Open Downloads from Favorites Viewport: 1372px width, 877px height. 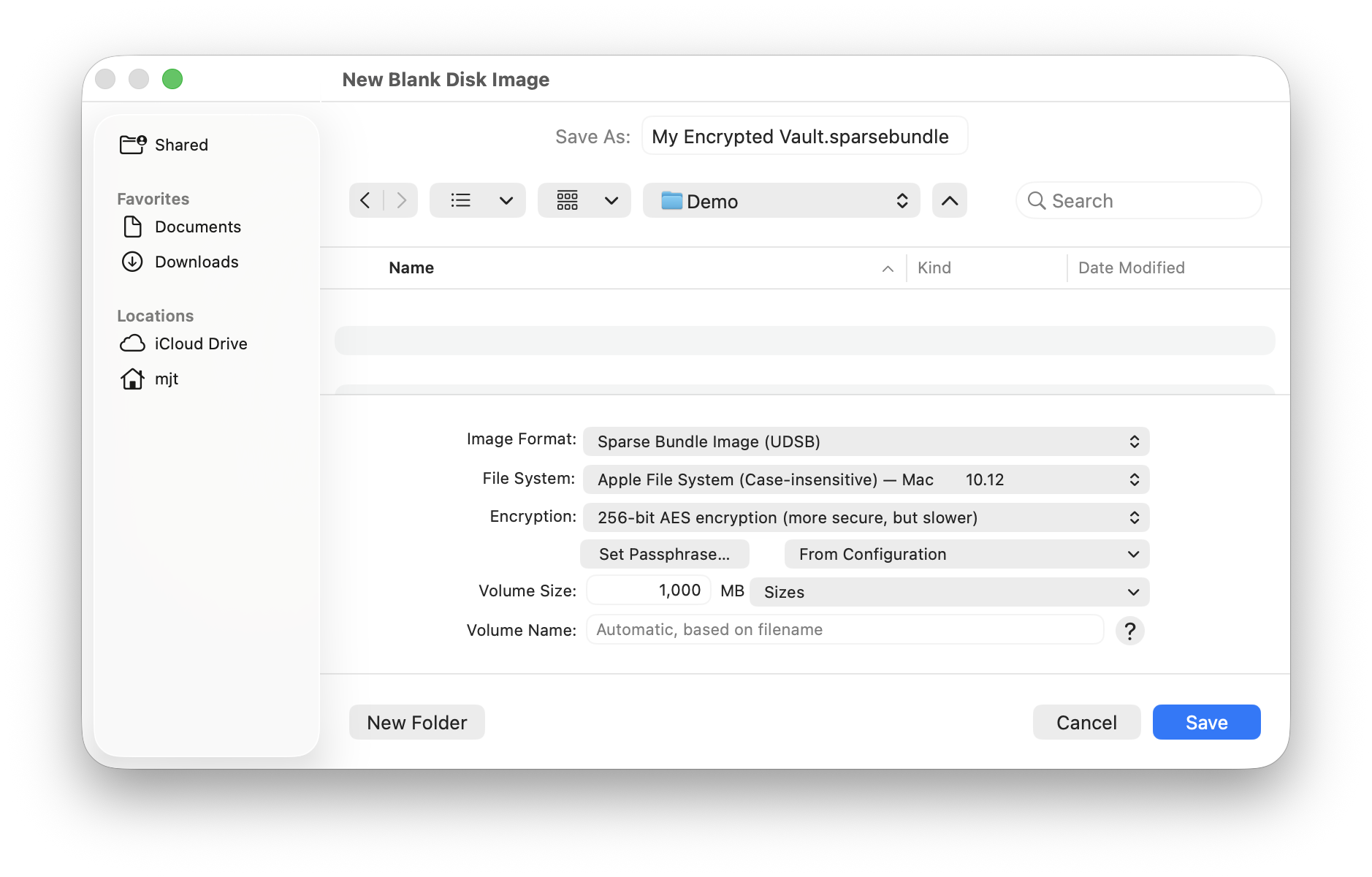(196, 262)
